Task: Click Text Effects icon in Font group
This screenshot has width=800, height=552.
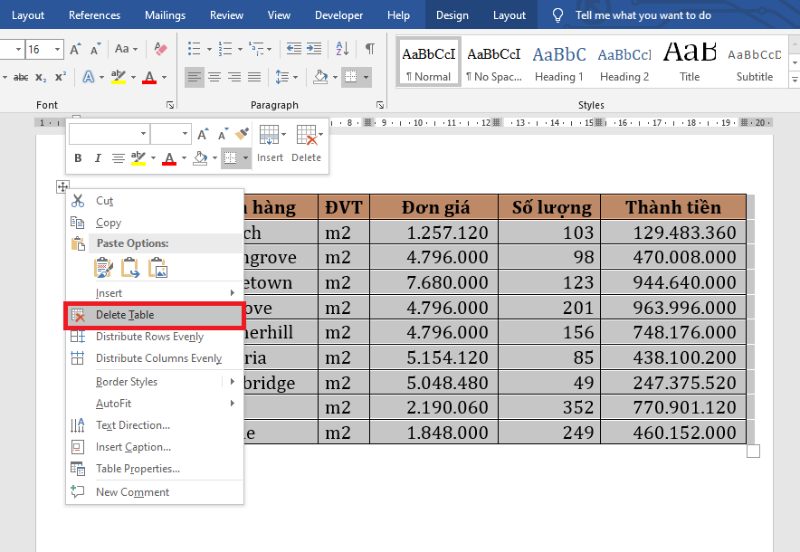Action: 88,78
